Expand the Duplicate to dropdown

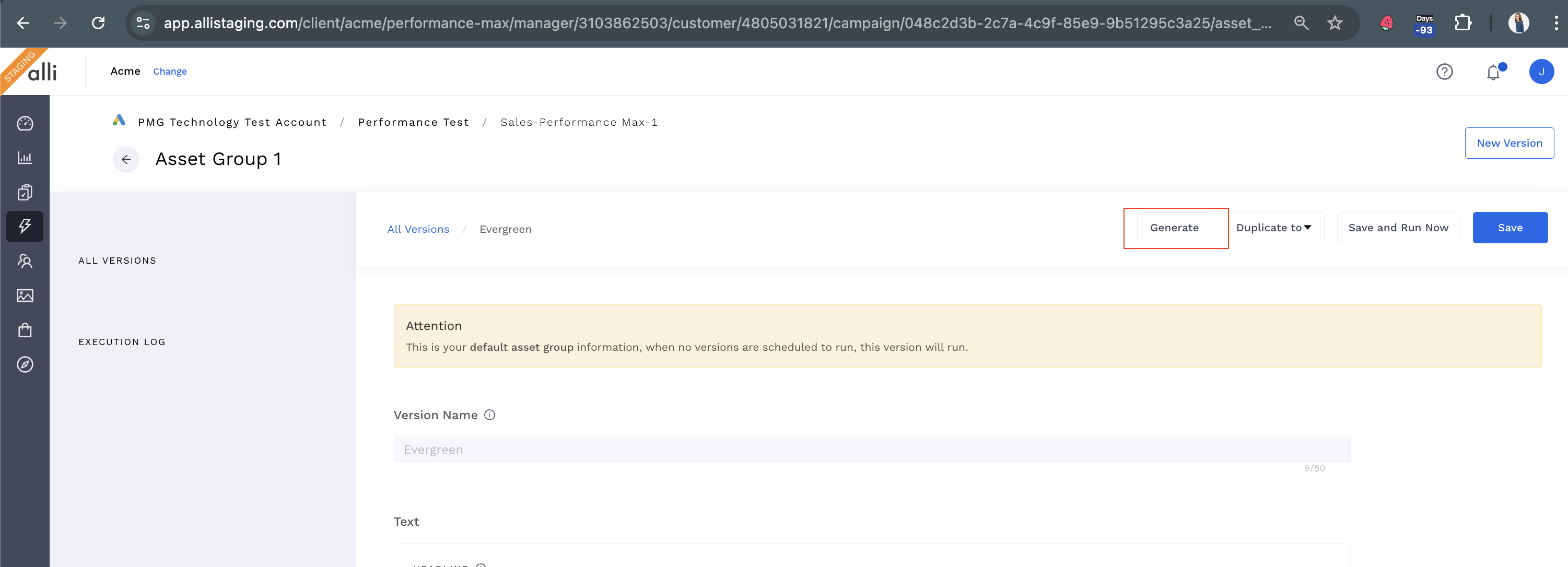point(1273,228)
